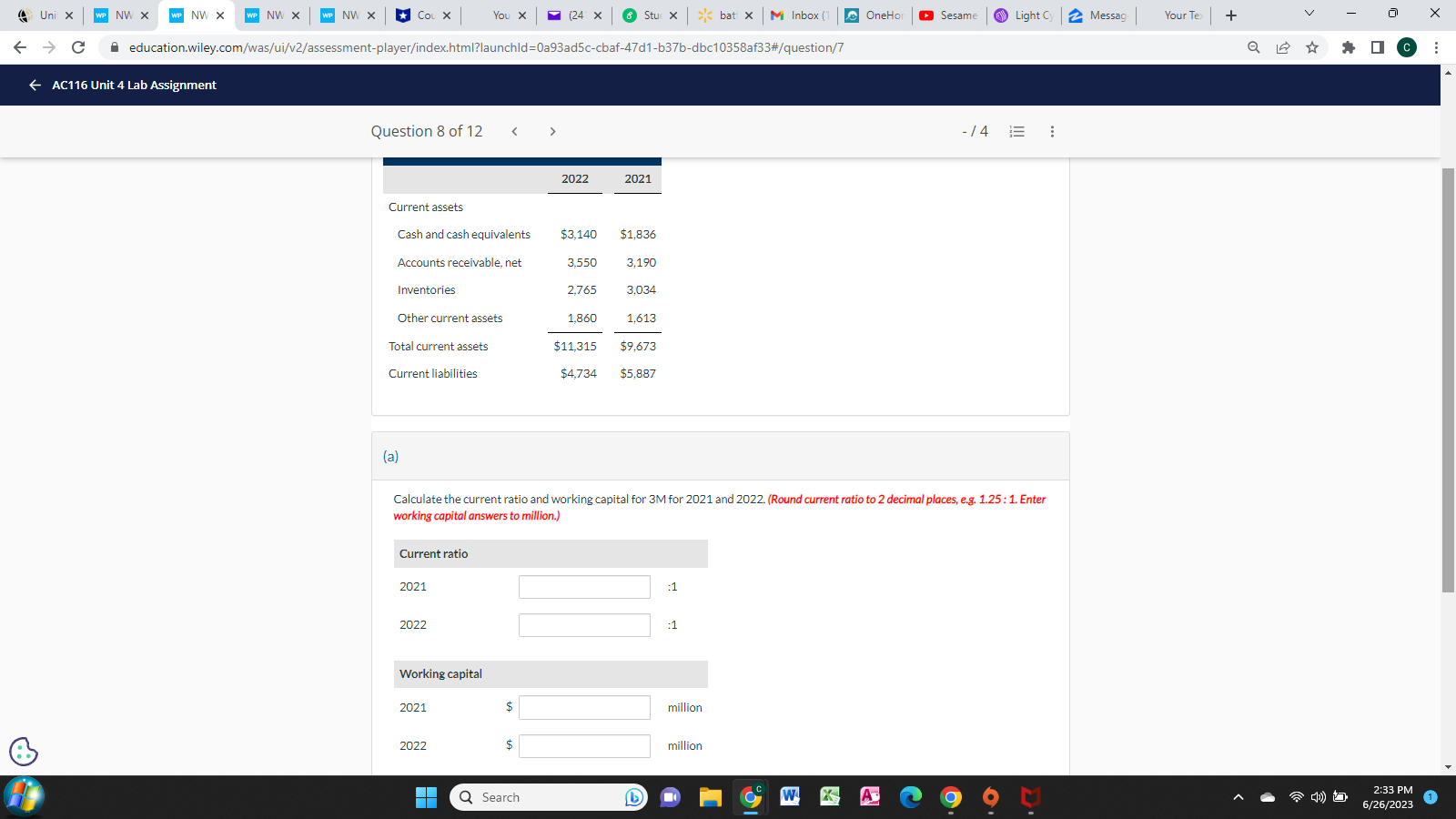Switch to the OneHon tab

pos(875,15)
